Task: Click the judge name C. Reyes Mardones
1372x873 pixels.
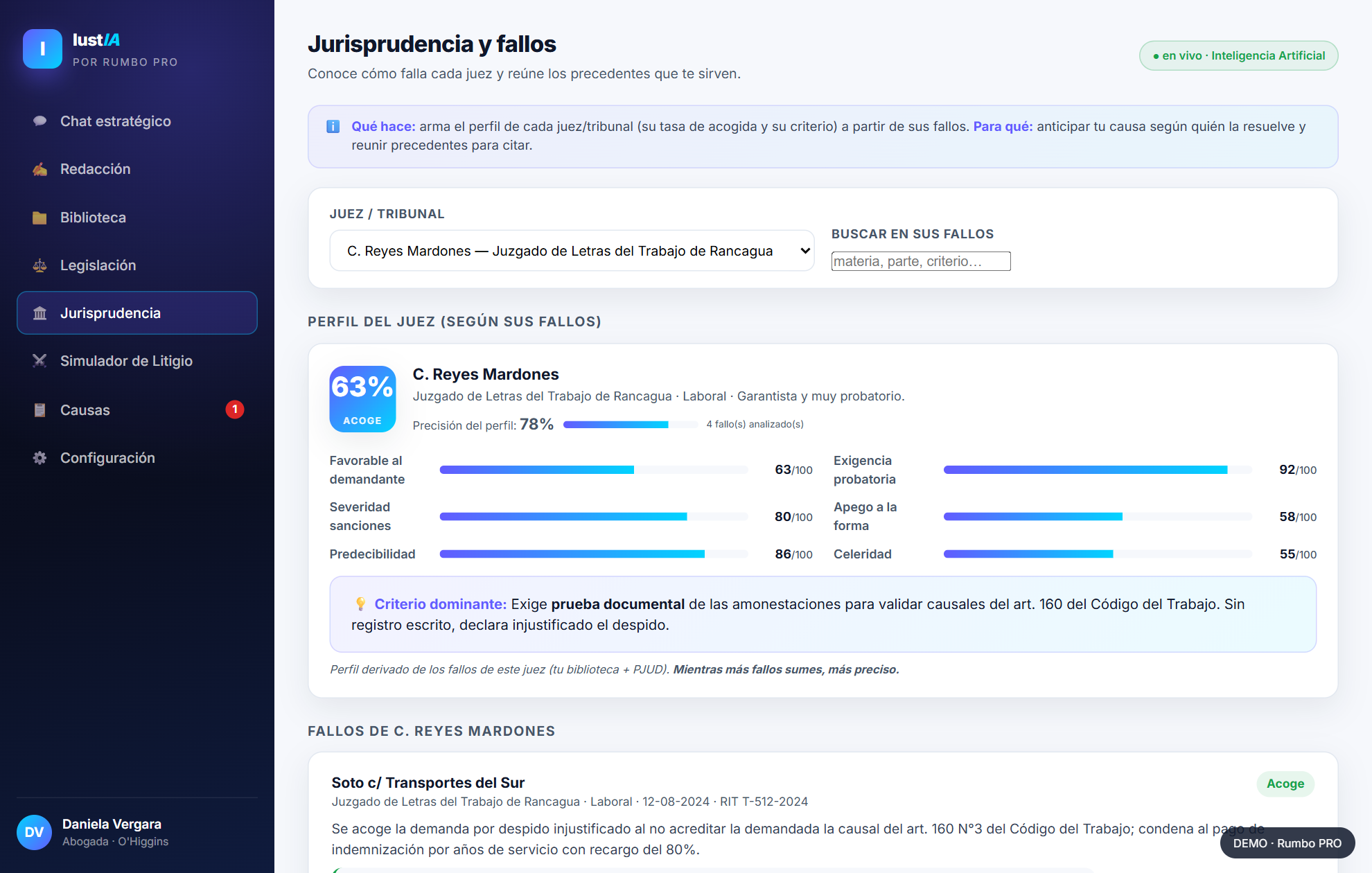Action: coord(486,374)
